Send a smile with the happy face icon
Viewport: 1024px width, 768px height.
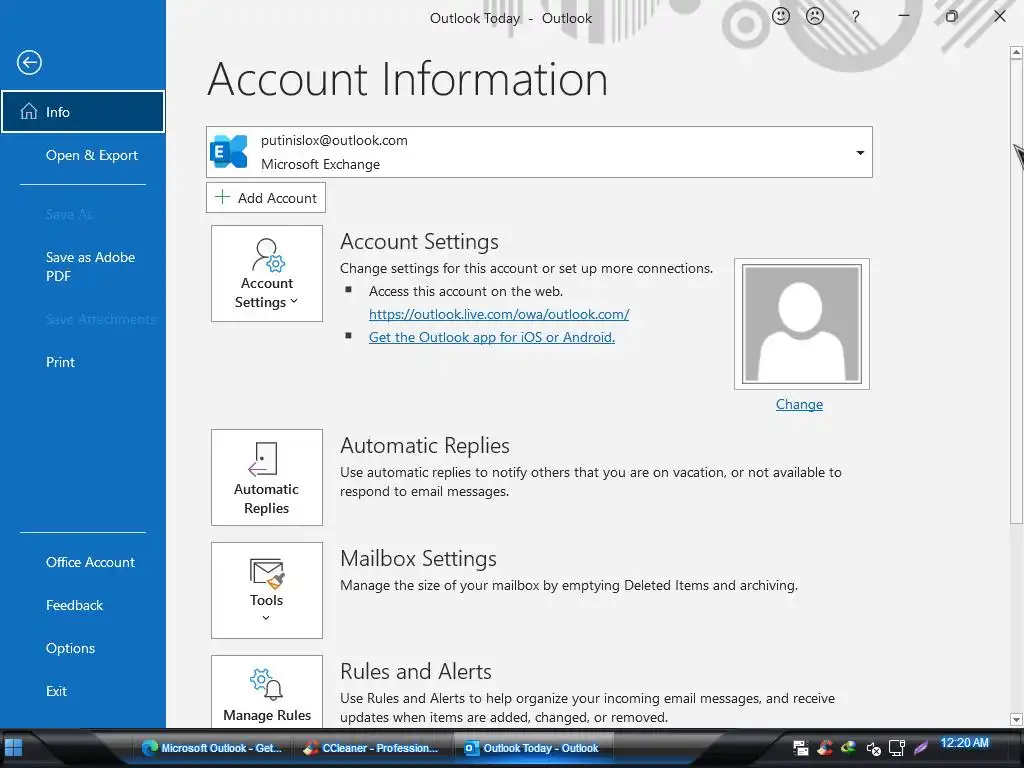tap(781, 16)
